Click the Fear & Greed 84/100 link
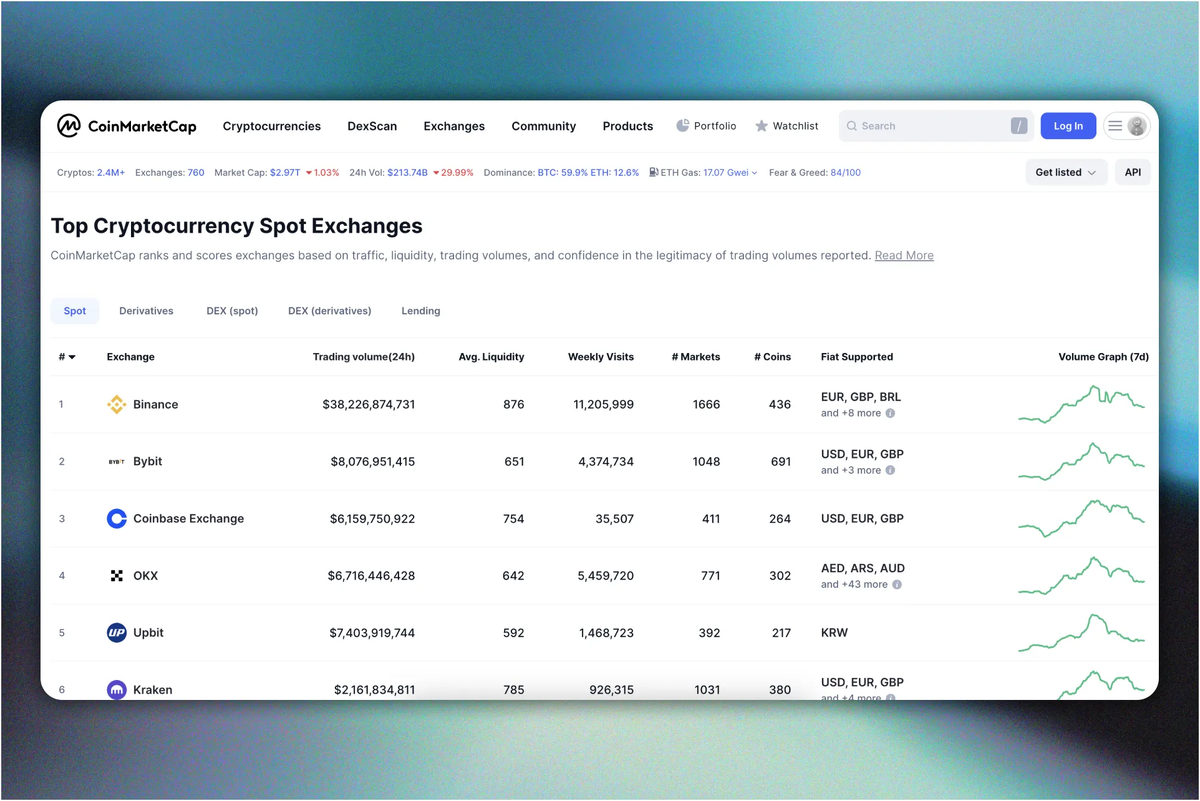Image resolution: width=1200 pixels, height=801 pixels. (x=846, y=172)
